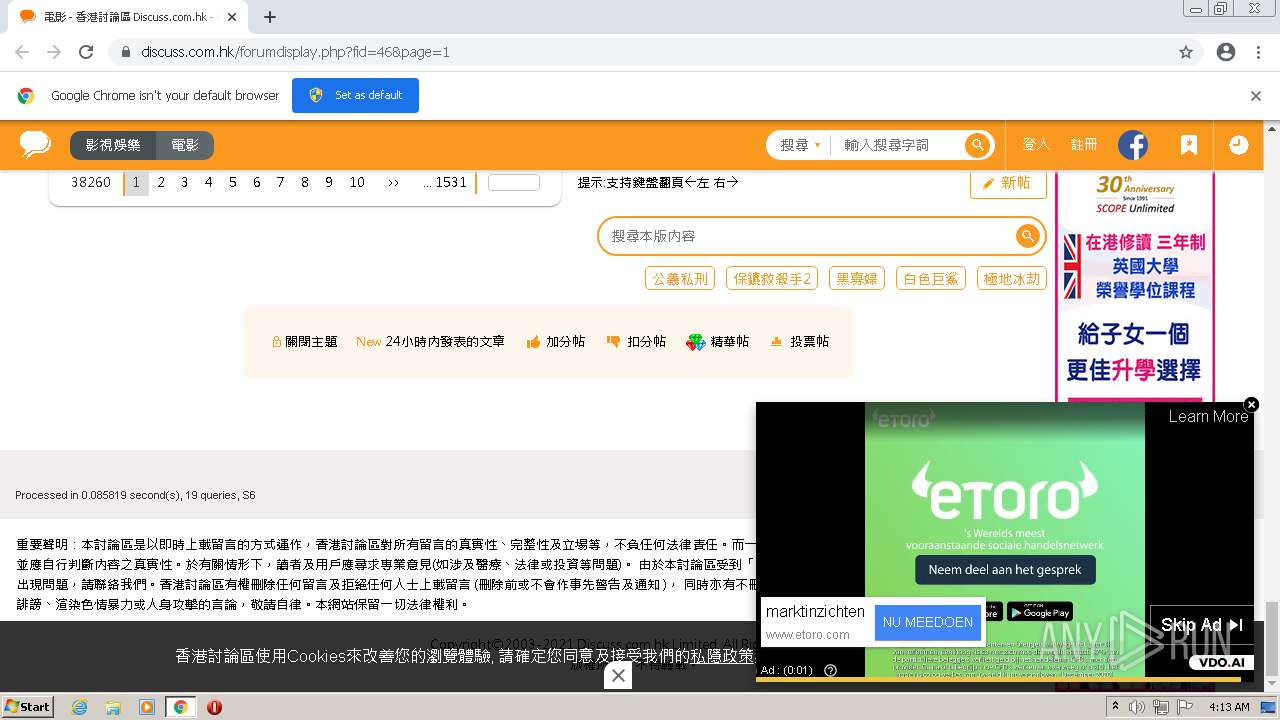Viewport: 1280px width, 720px height.
Task: Click the forum speech bubble logo
Action: (35, 145)
